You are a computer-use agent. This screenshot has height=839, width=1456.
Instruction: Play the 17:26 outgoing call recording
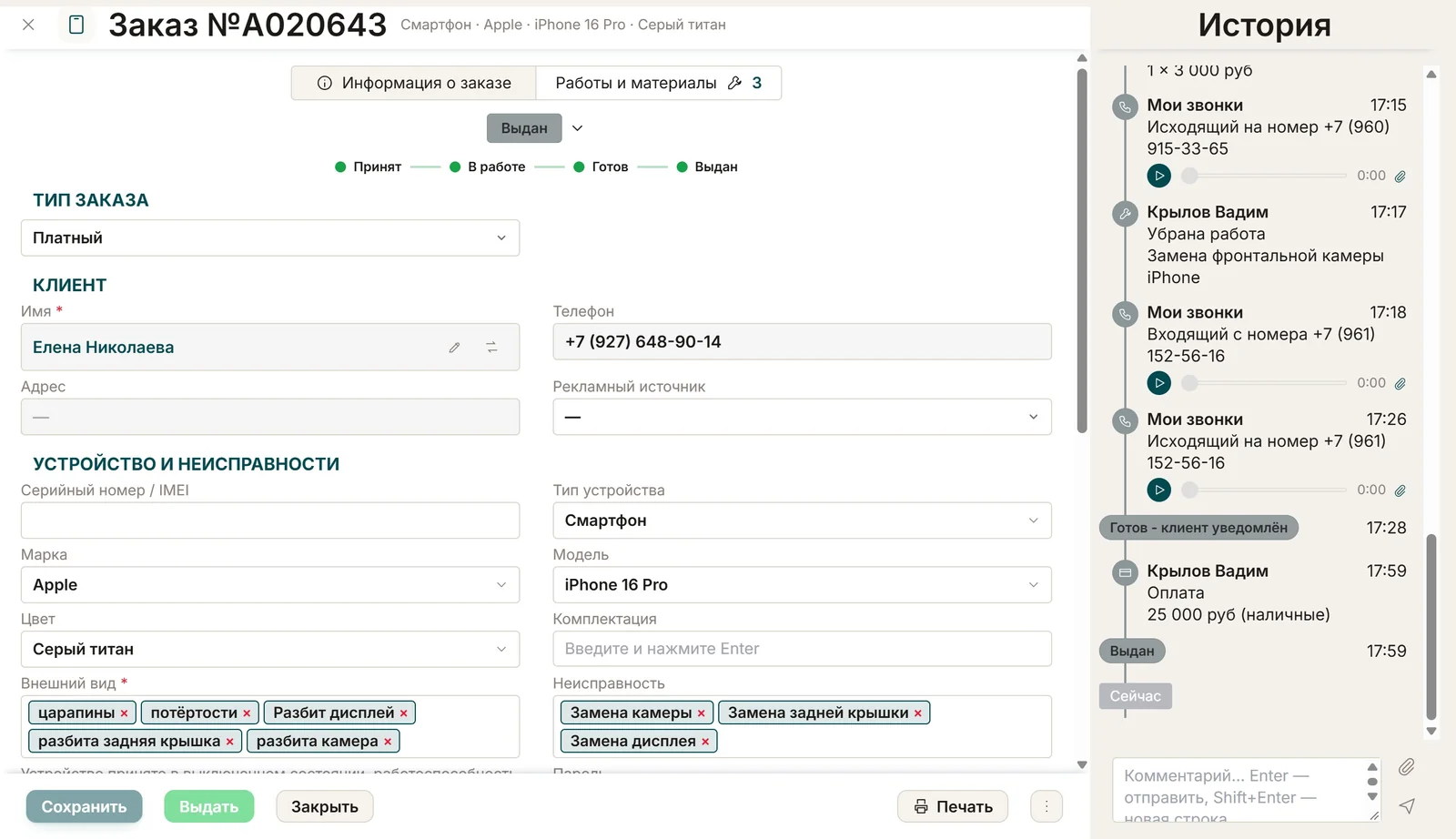(1158, 490)
